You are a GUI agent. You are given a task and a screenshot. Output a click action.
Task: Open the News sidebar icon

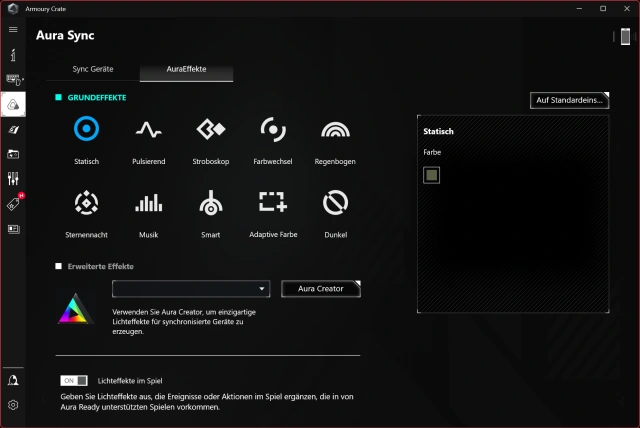tap(13, 229)
